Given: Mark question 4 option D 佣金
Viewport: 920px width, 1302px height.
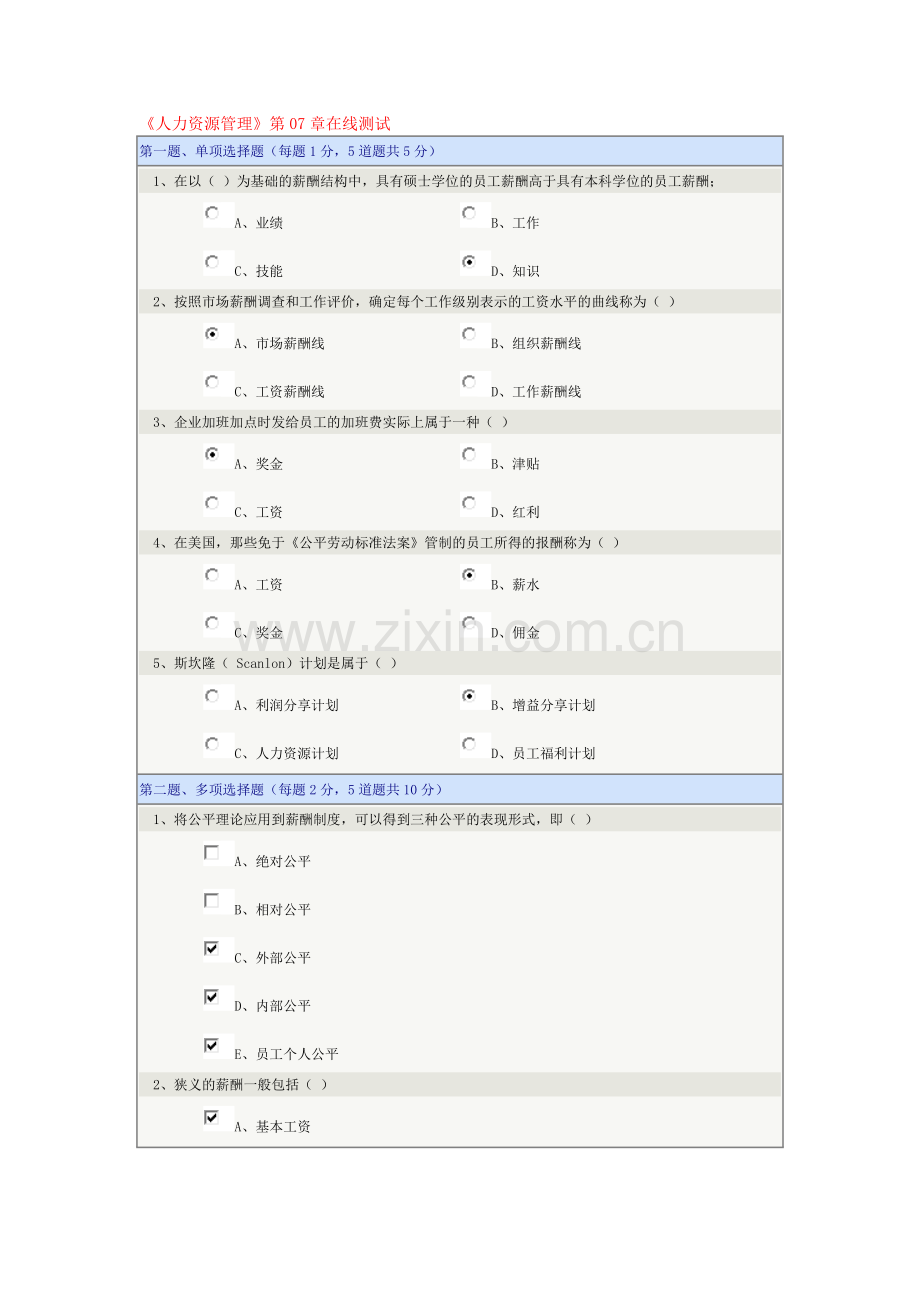Looking at the screenshot, I should 469,623.
